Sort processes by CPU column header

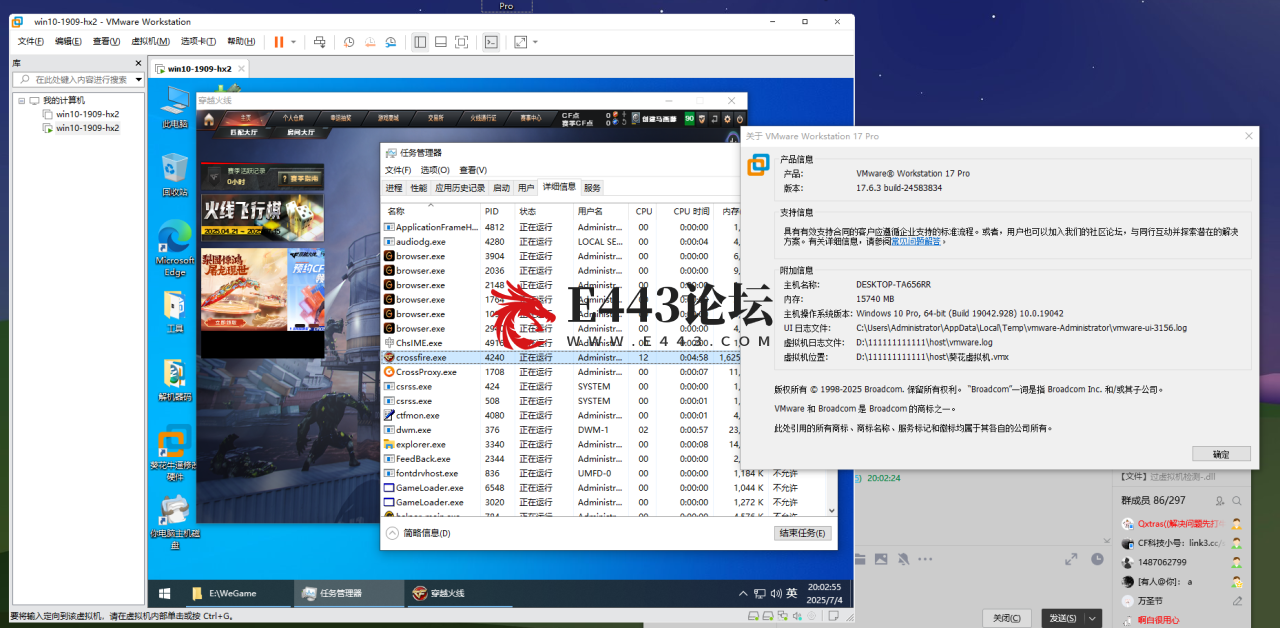644,211
